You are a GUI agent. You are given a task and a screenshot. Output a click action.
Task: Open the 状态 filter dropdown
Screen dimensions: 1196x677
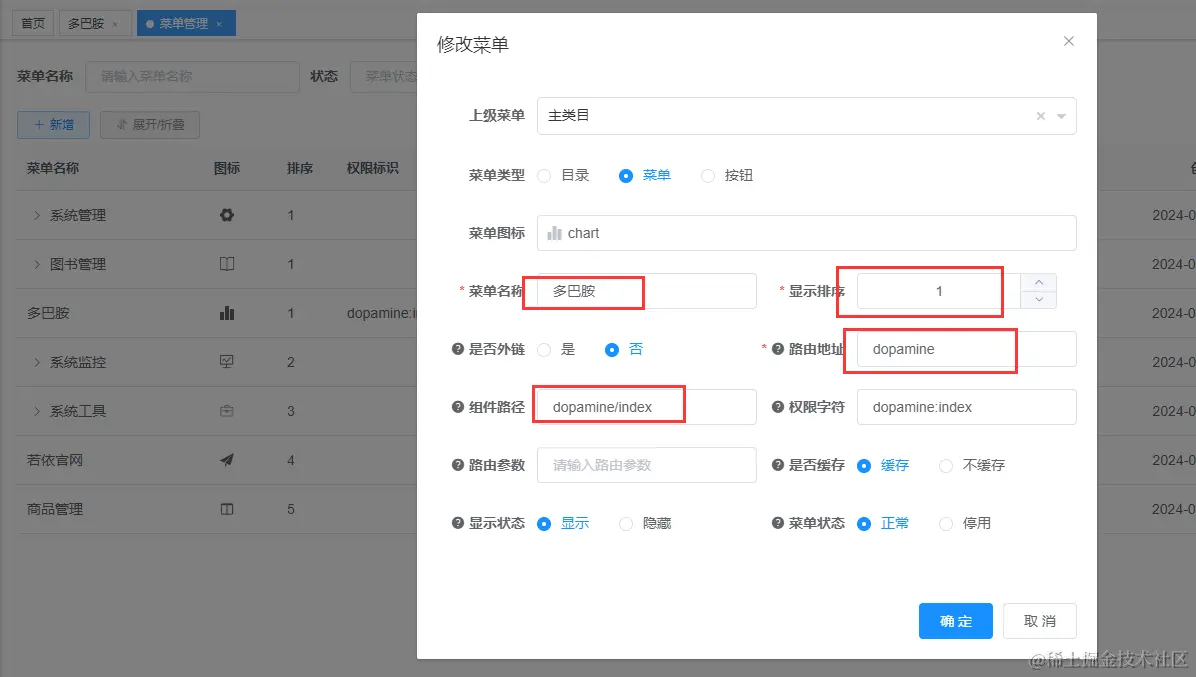(384, 76)
